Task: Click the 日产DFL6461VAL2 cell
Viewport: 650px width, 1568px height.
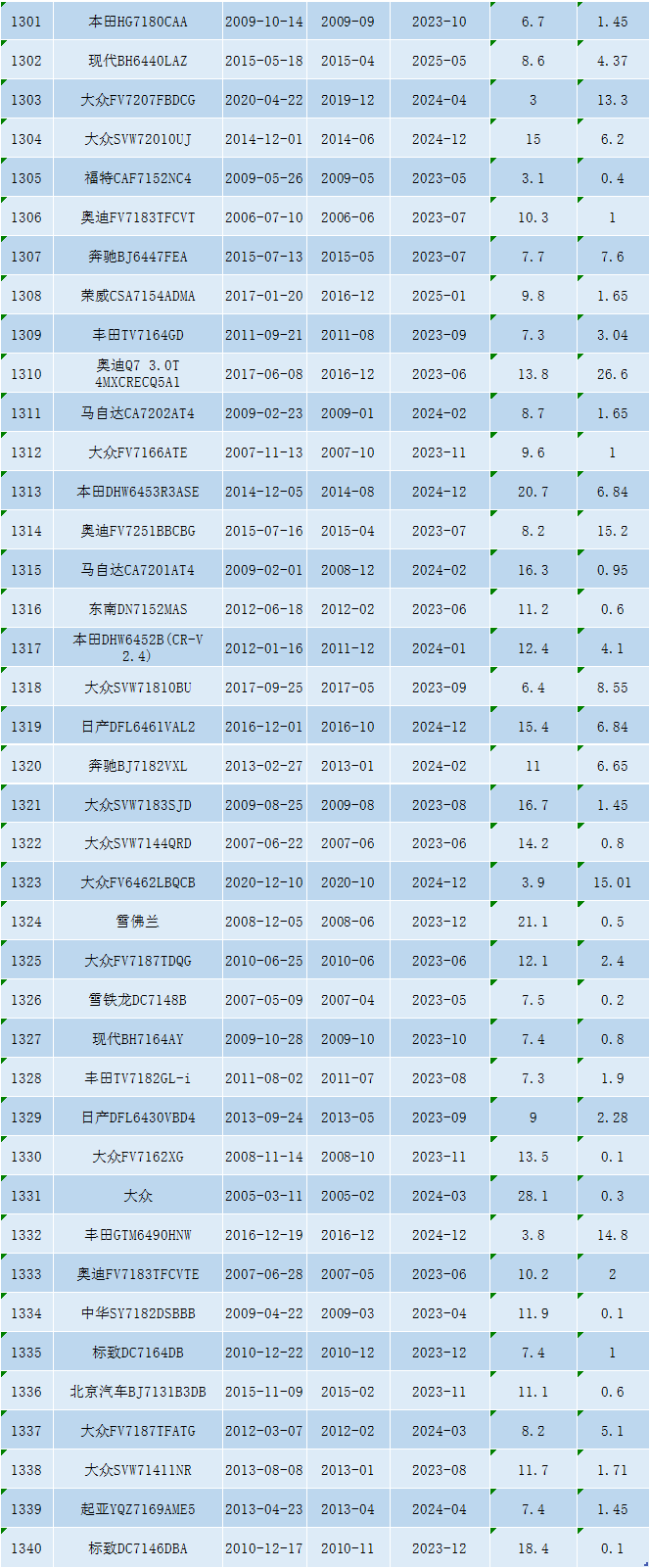Action: tap(138, 727)
